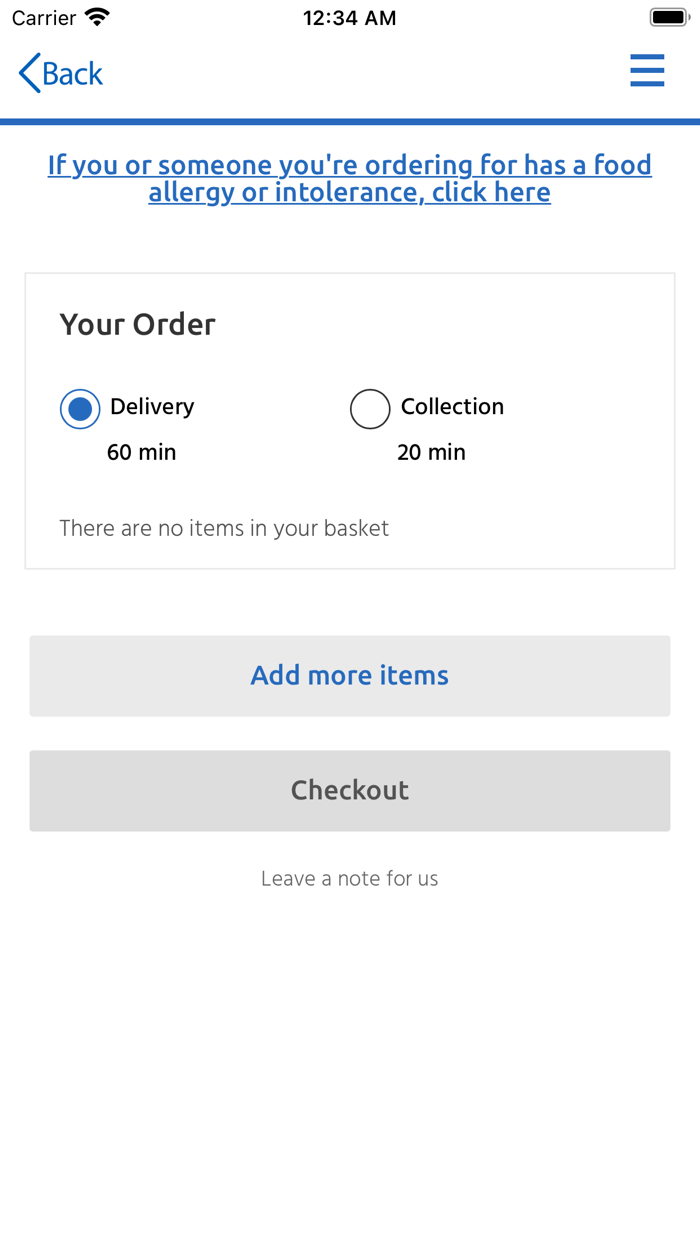The height and width of the screenshot is (1244, 700).
Task: Open the hamburger menu
Action: (x=647, y=72)
